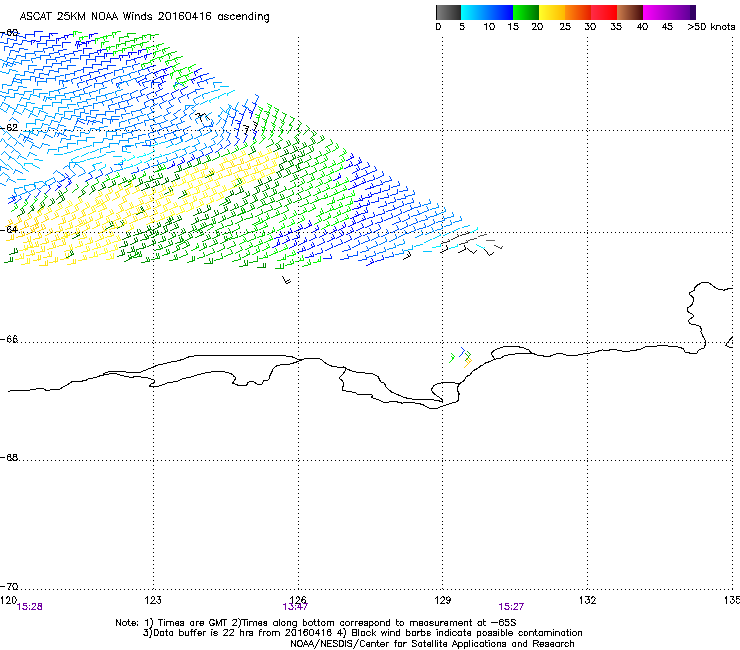Viewport: 740px width, 650px height.
Task: Click the small colored wind barb cluster near coast
Action: point(461,358)
